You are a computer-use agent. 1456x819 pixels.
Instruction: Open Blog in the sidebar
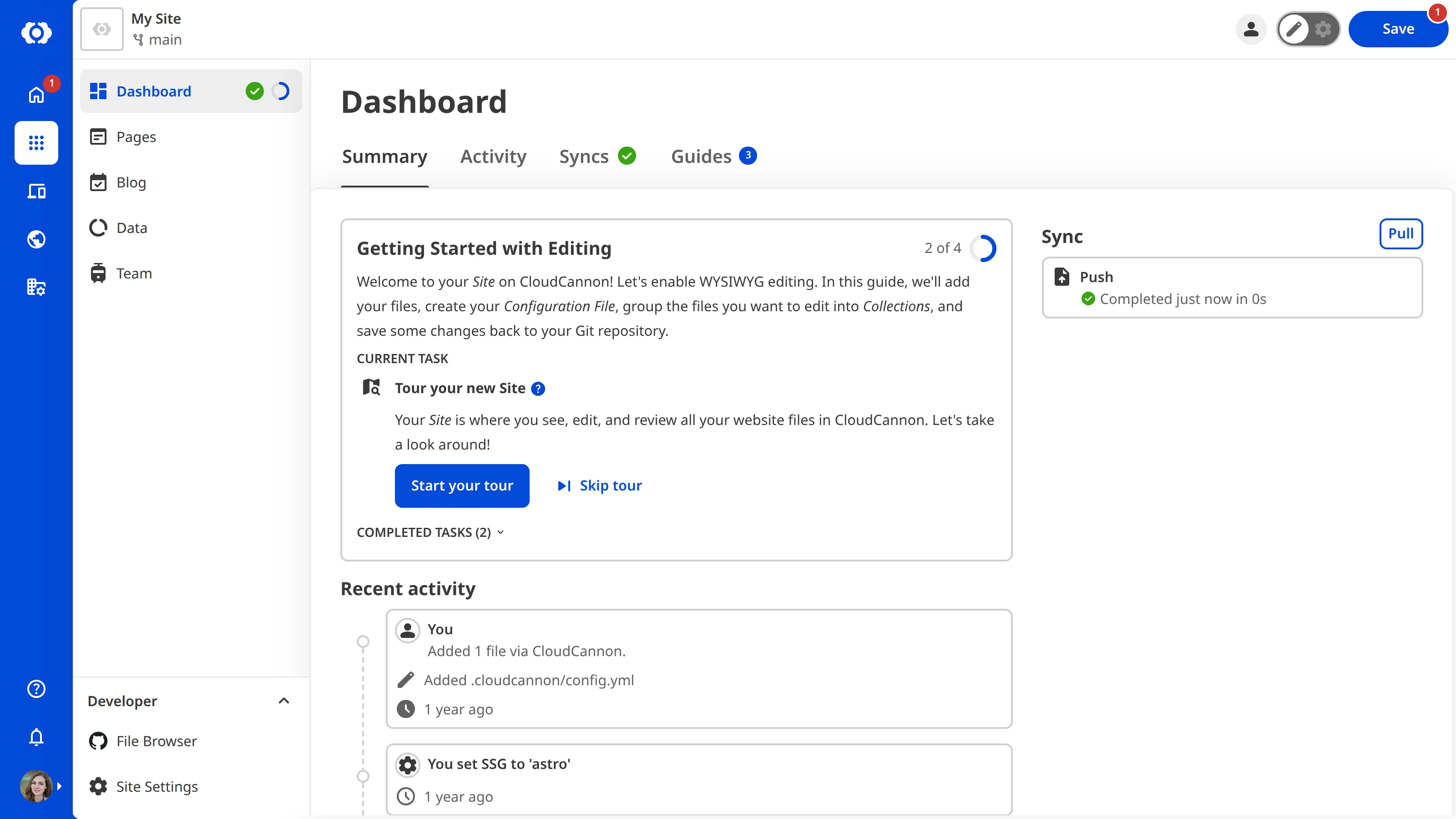coord(191,182)
